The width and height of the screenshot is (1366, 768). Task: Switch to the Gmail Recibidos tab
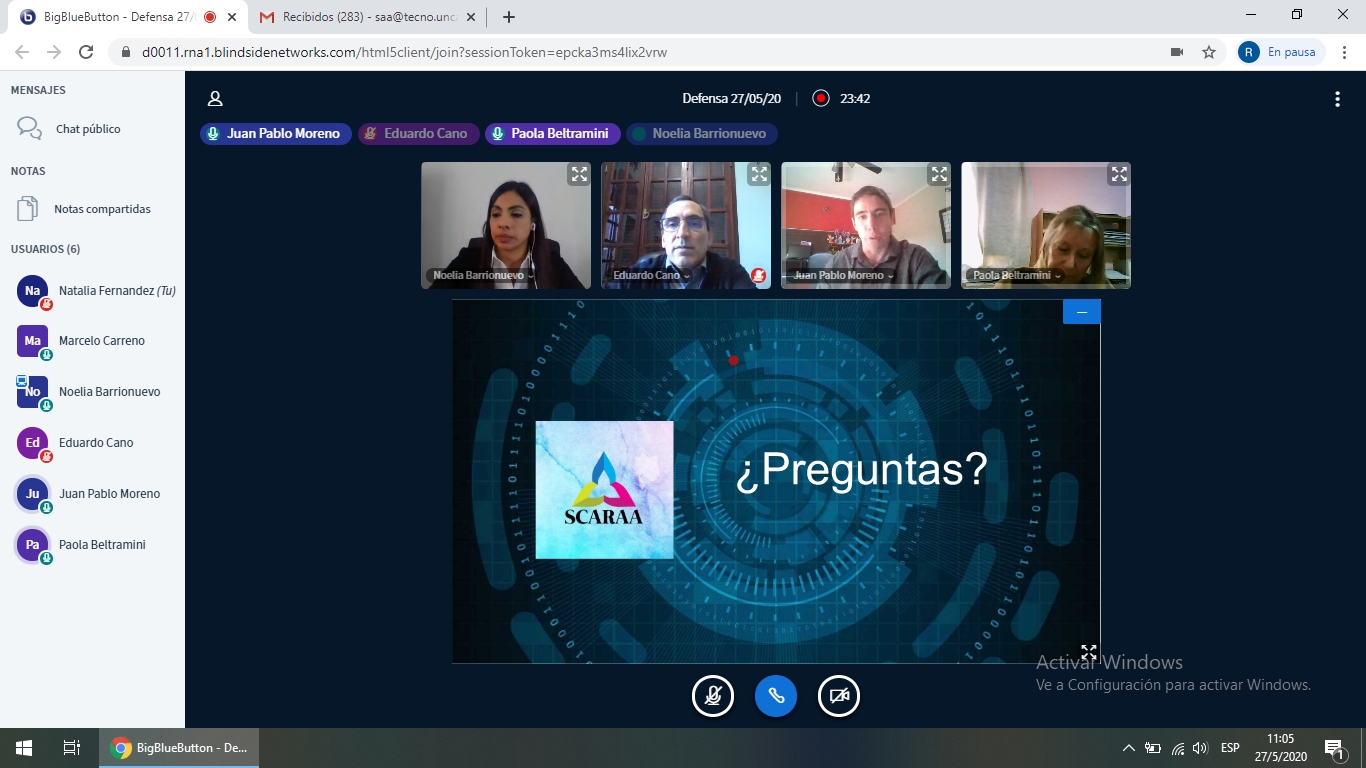(365, 17)
